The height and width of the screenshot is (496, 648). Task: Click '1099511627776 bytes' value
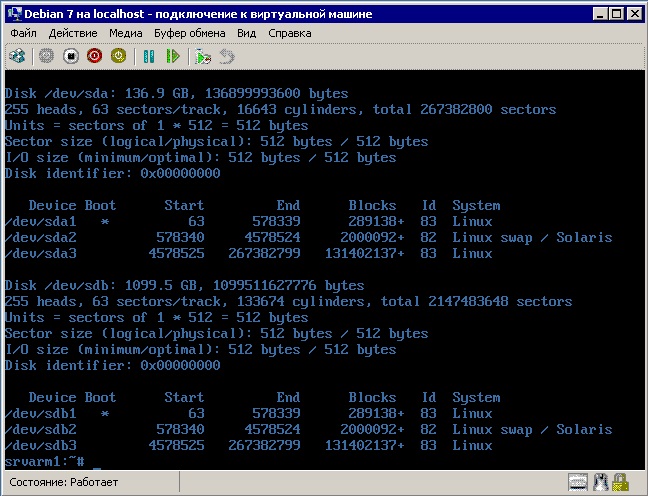288,286
